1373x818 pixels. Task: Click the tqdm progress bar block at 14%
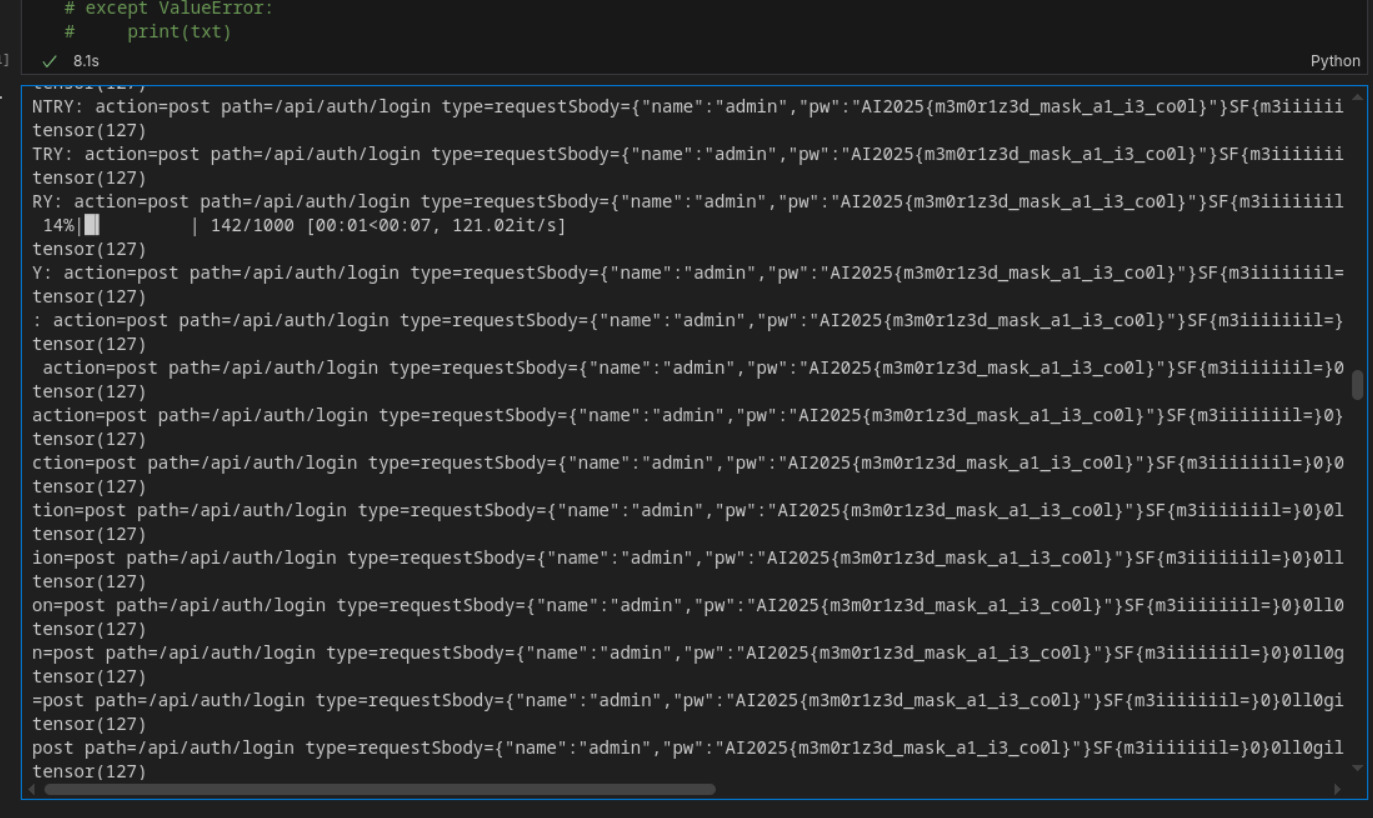(x=92, y=226)
